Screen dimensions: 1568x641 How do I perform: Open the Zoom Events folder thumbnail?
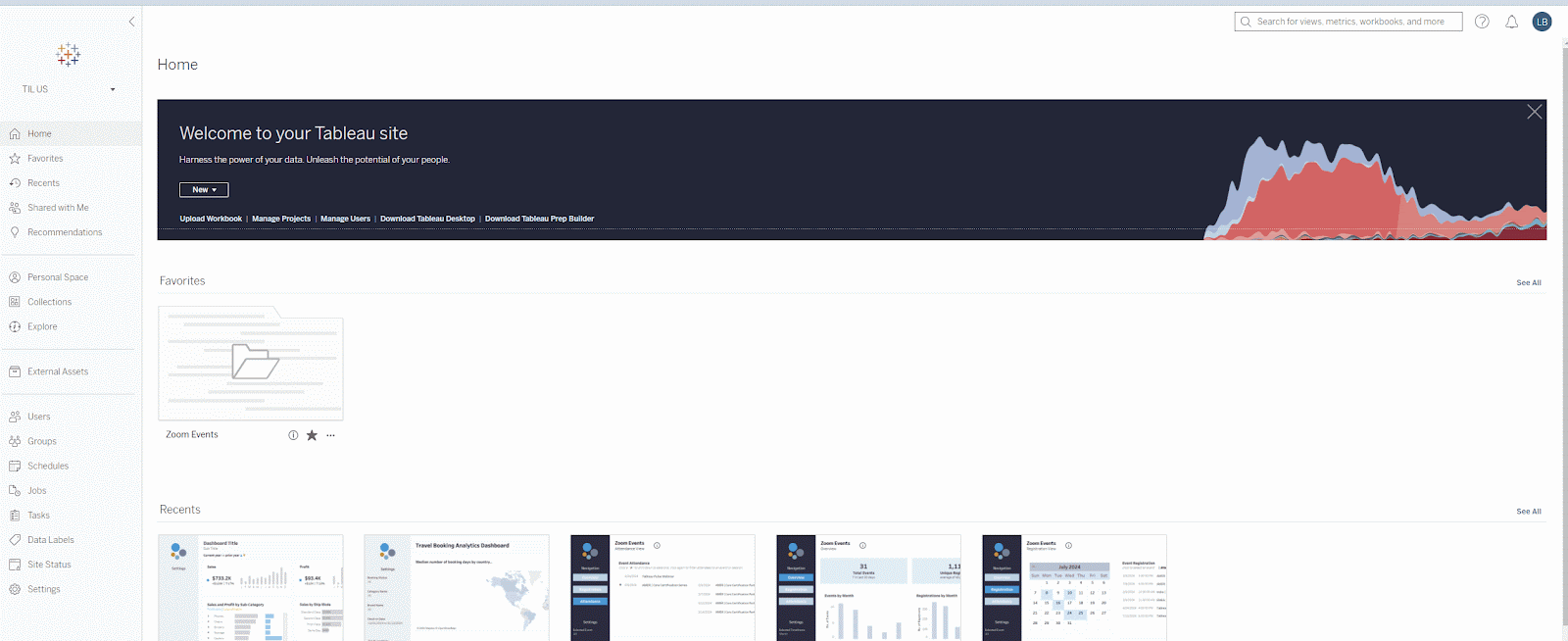click(251, 363)
